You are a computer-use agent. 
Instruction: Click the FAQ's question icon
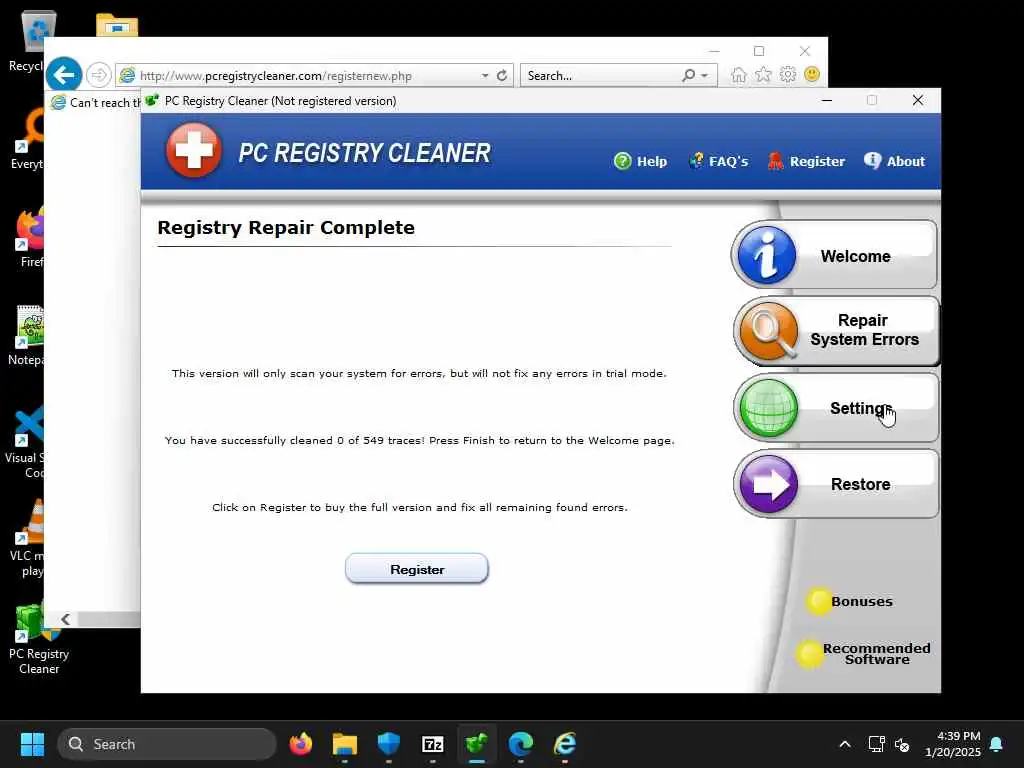696,161
